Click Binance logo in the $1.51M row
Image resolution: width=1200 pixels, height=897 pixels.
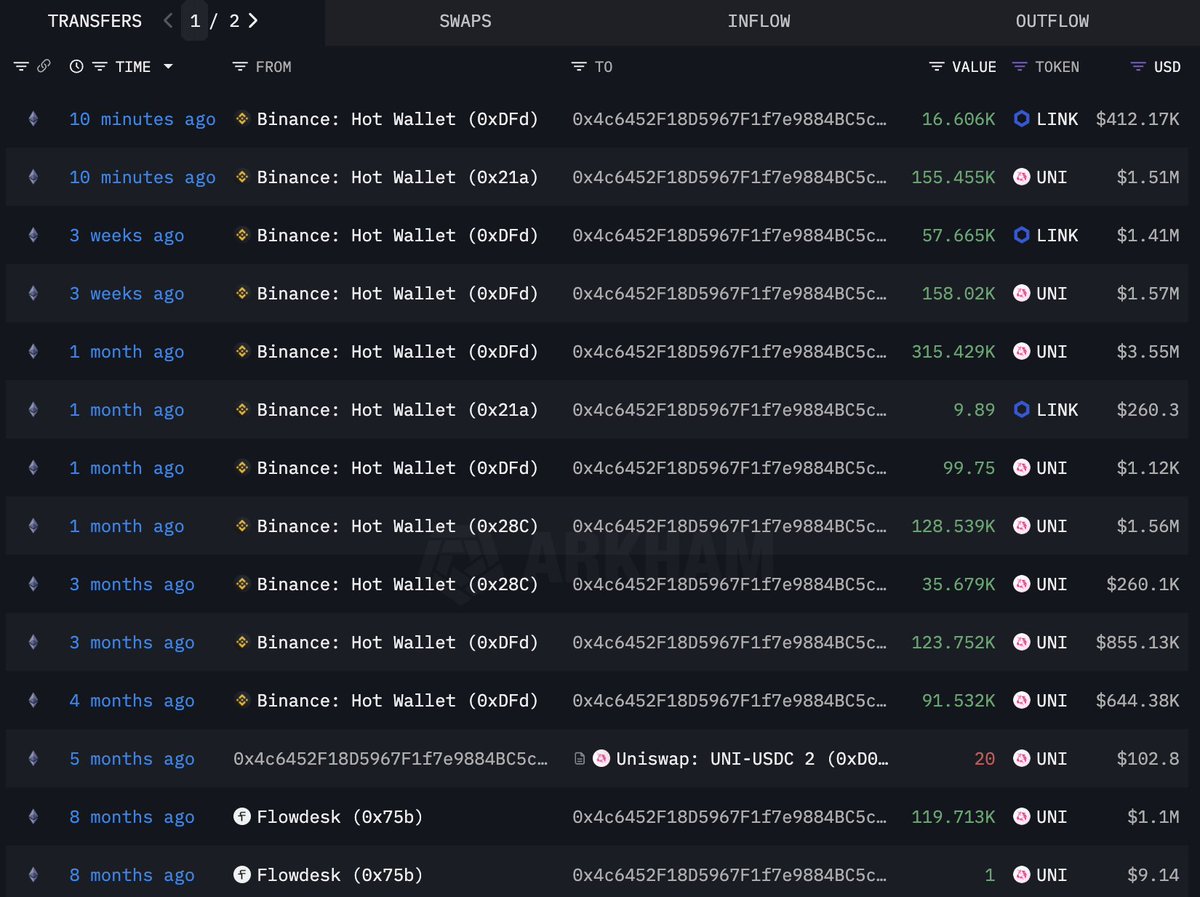242,177
